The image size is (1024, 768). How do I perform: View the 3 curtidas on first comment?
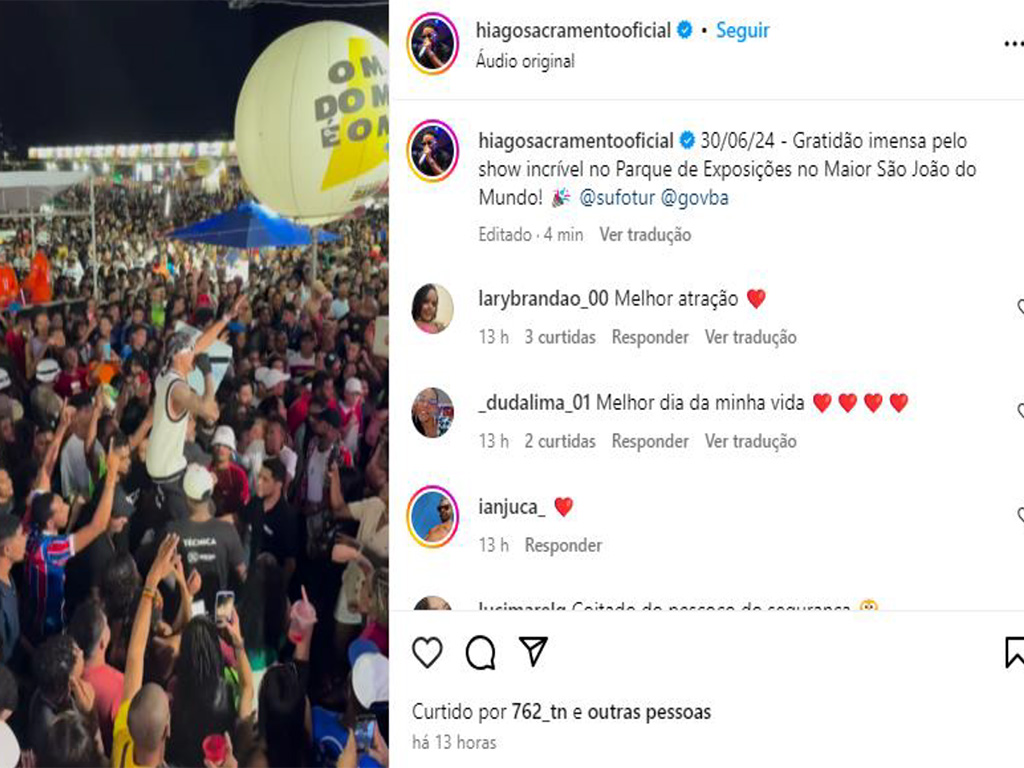(560, 337)
